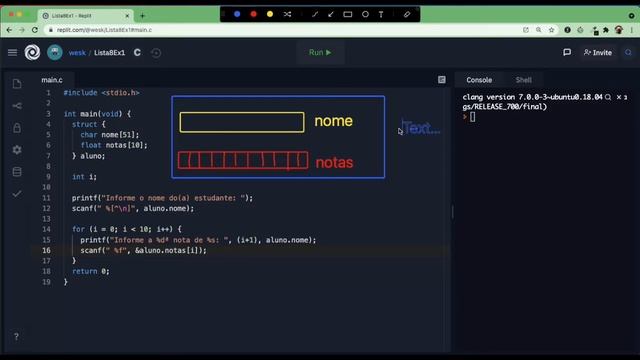Go back in browser history
Viewport: 640px width, 360px height.
[x=9, y=30]
